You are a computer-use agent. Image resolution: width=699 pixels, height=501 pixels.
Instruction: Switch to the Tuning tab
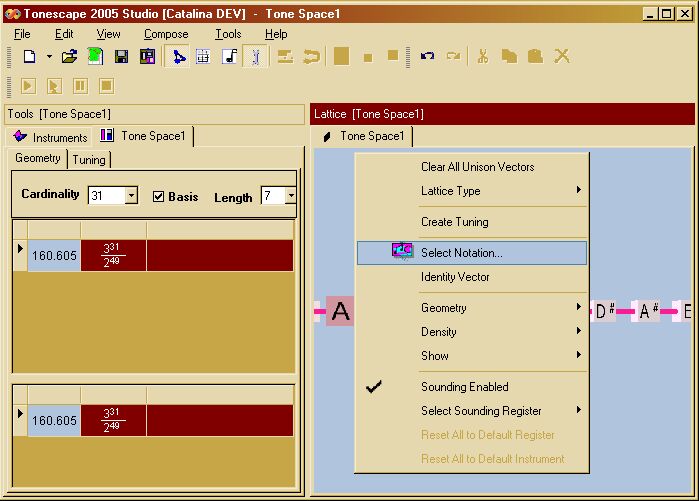click(89, 160)
